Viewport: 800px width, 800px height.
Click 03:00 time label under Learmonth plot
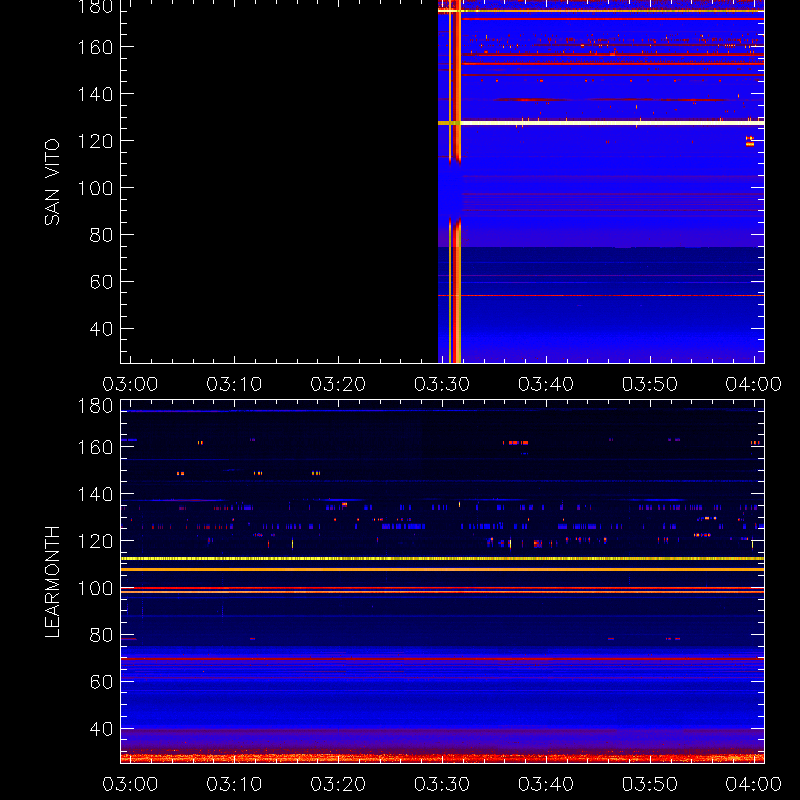pyautogui.click(x=130, y=784)
